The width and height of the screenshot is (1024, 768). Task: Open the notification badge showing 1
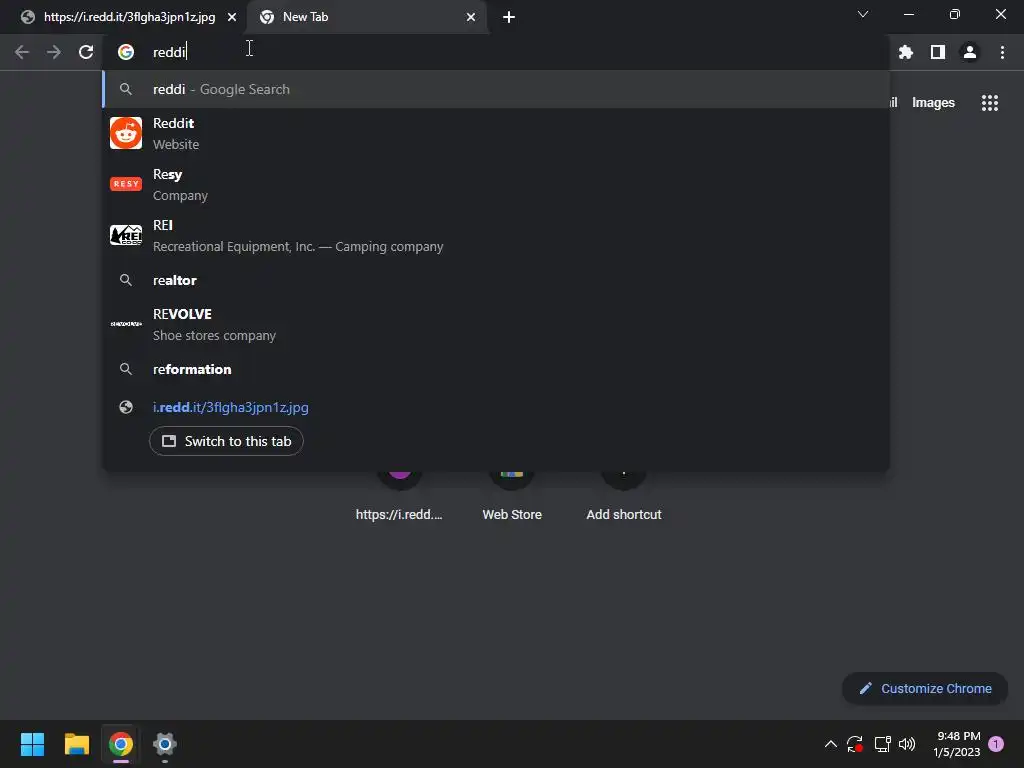tap(996, 744)
